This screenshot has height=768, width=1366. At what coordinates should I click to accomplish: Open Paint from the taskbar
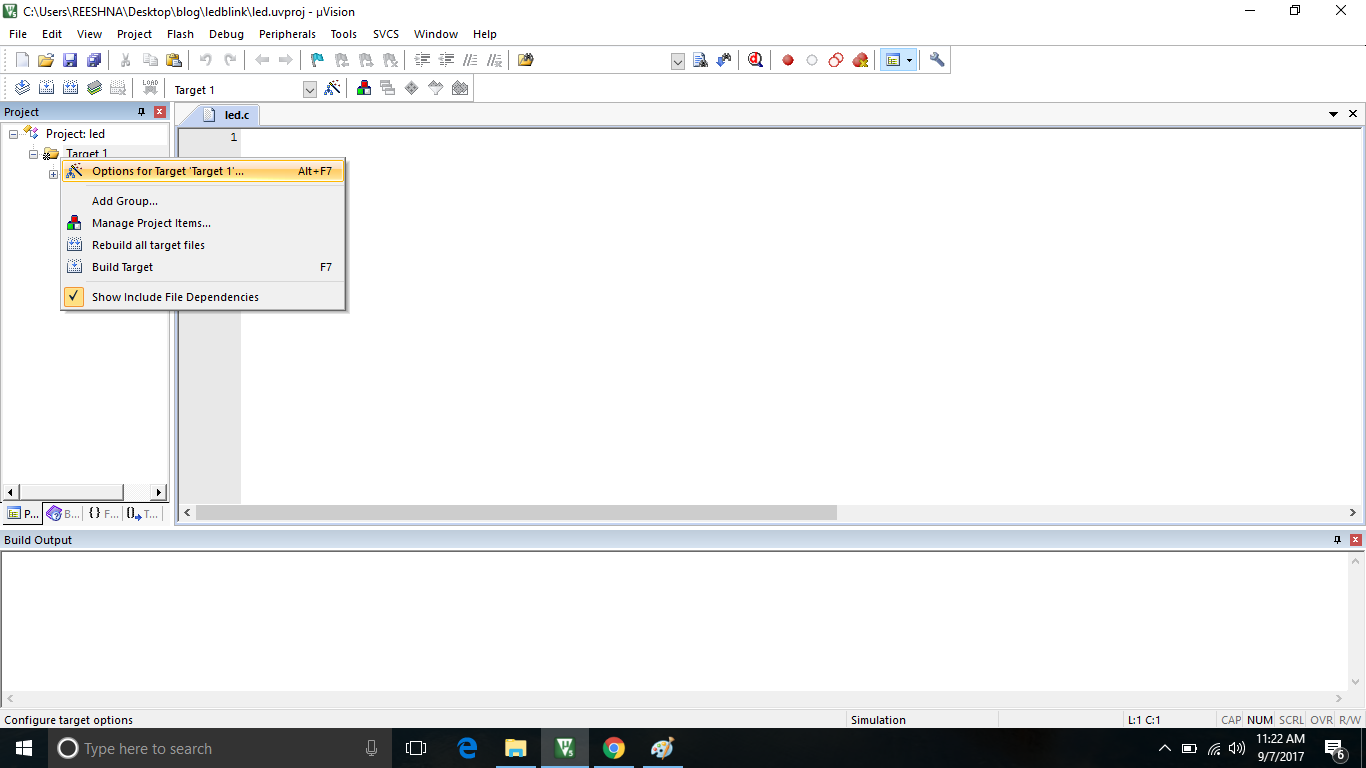[x=662, y=748]
